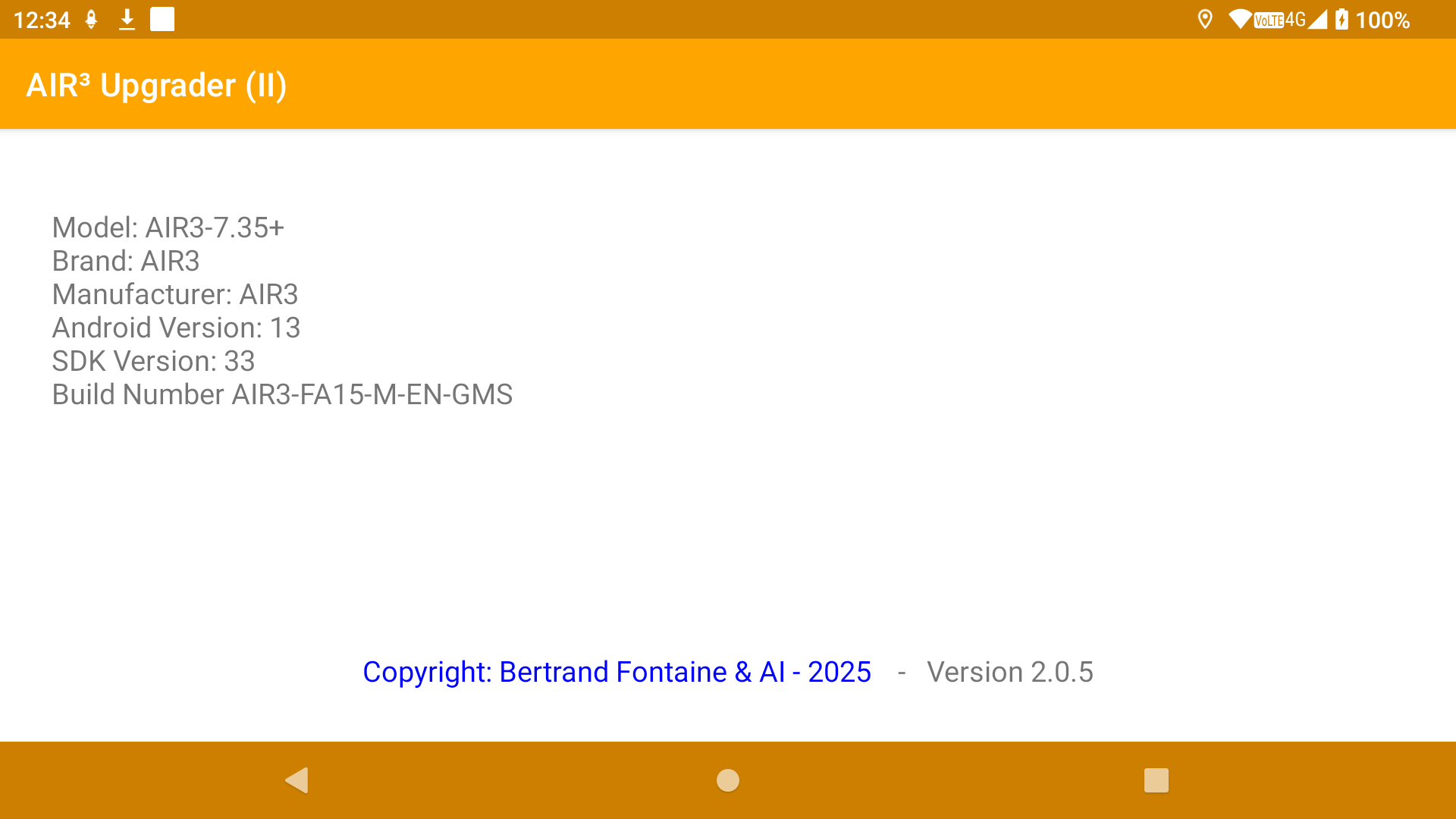The width and height of the screenshot is (1456, 819).
Task: Tap the SDK Version 33 line
Action: point(153,361)
